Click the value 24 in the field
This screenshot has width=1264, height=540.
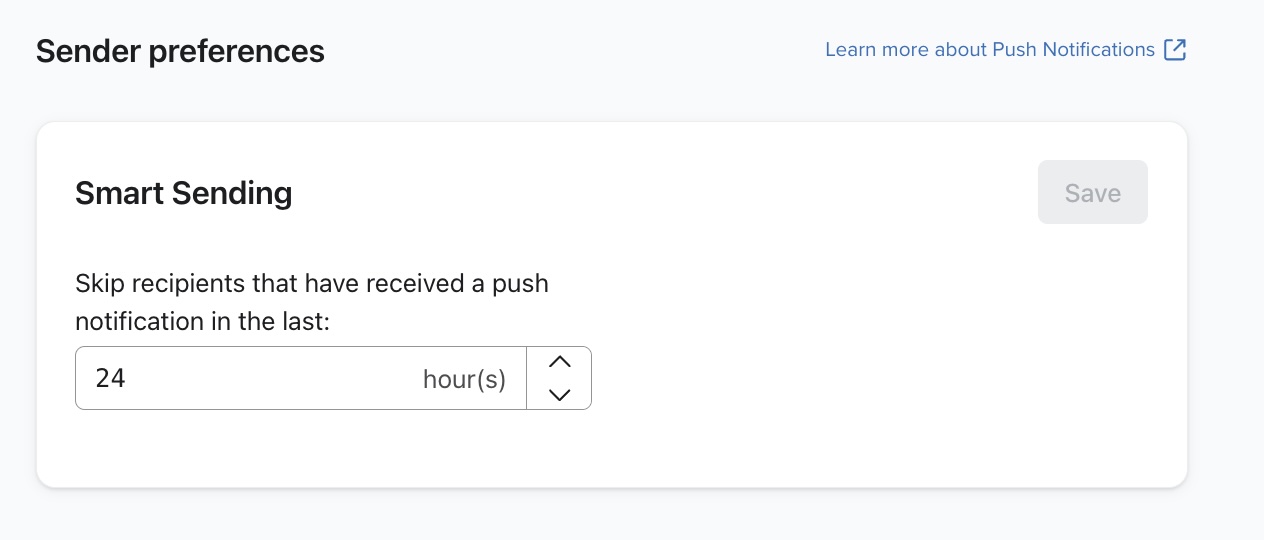(110, 378)
